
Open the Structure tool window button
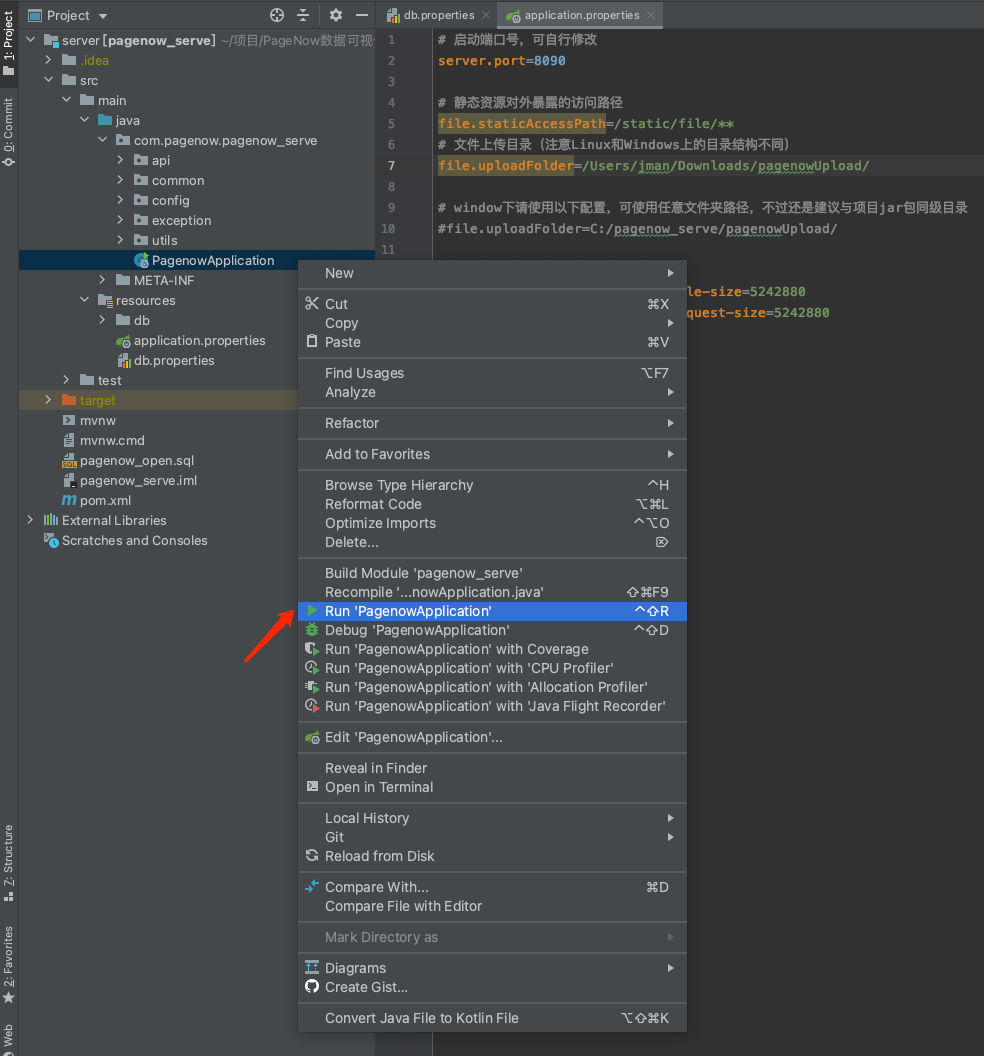pos(9,860)
